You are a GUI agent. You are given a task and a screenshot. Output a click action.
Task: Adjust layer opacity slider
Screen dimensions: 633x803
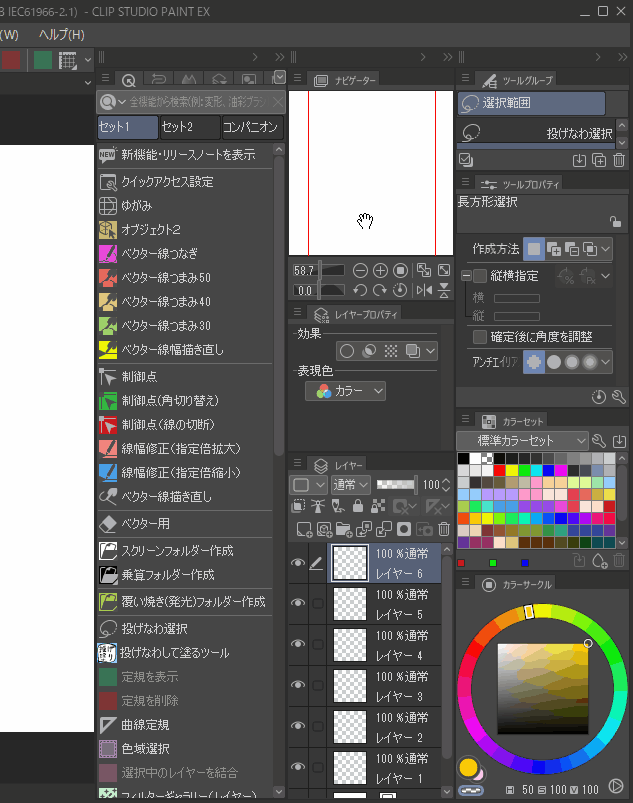[396, 484]
